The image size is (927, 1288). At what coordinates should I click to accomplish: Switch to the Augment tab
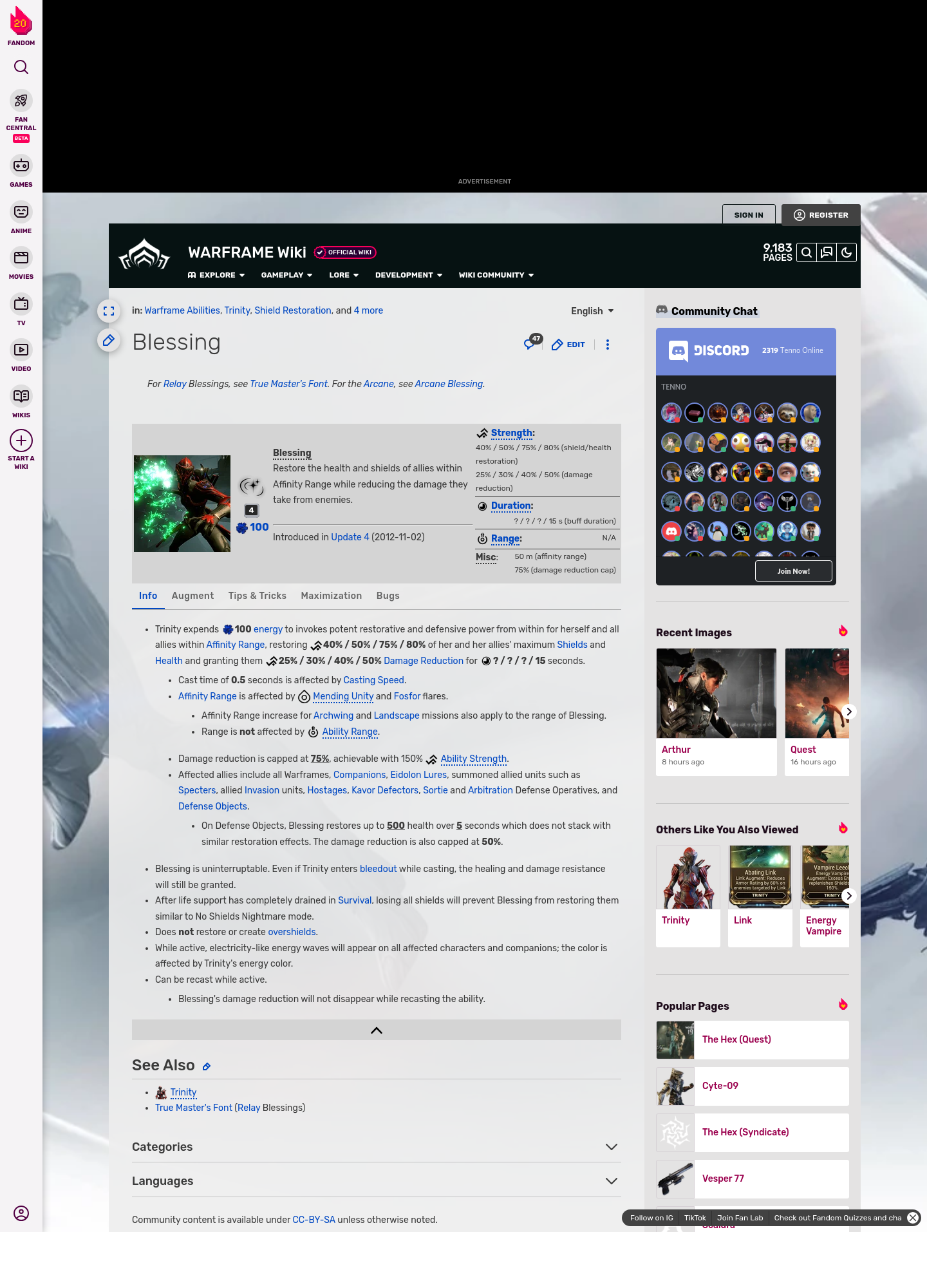(x=192, y=596)
